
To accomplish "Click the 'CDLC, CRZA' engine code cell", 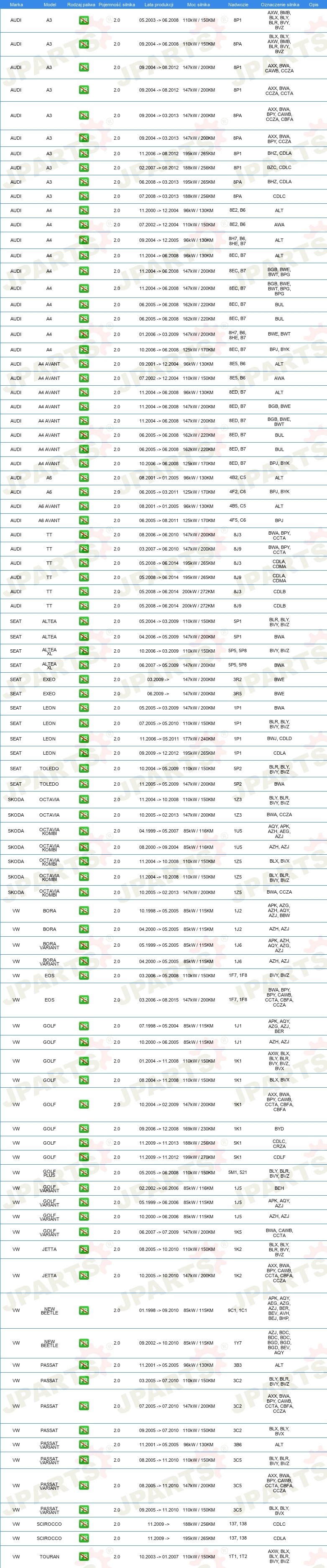I will 279,1143.
